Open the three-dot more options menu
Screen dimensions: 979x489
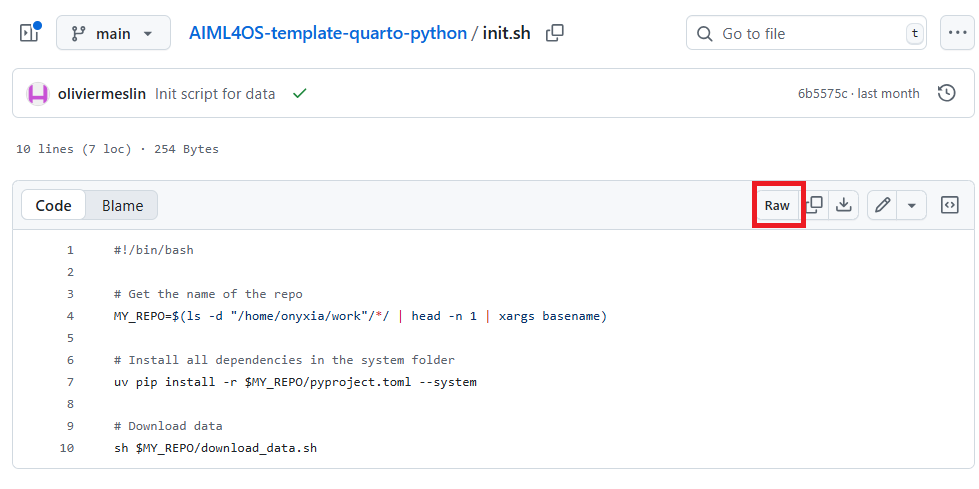click(957, 33)
